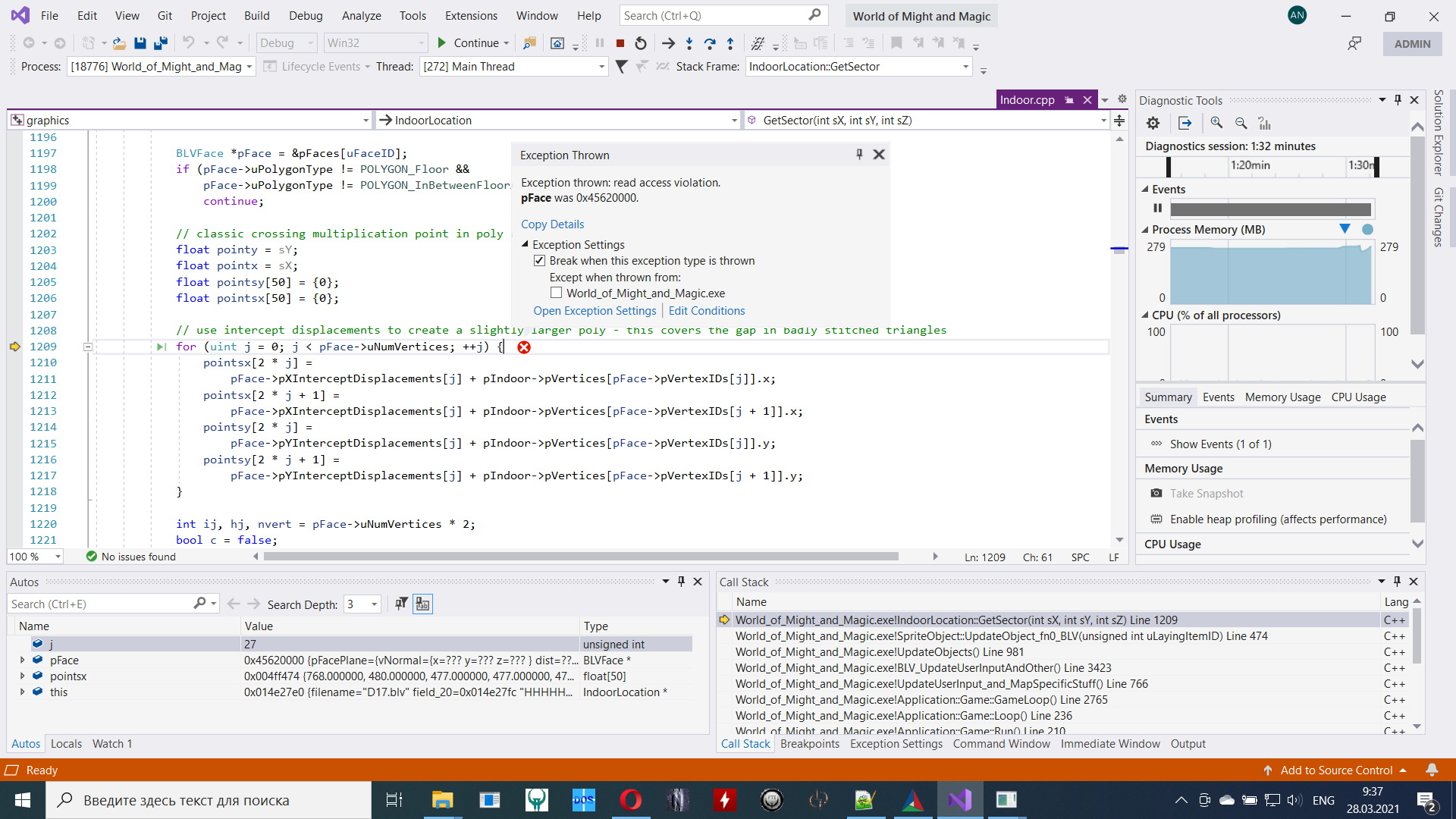
Task: Uncheck Break when this exception type is thrown
Action: 540,260
